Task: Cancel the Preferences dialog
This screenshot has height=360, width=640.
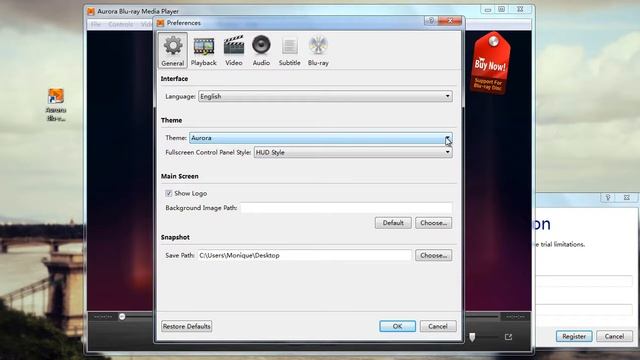Action: pos(438,326)
